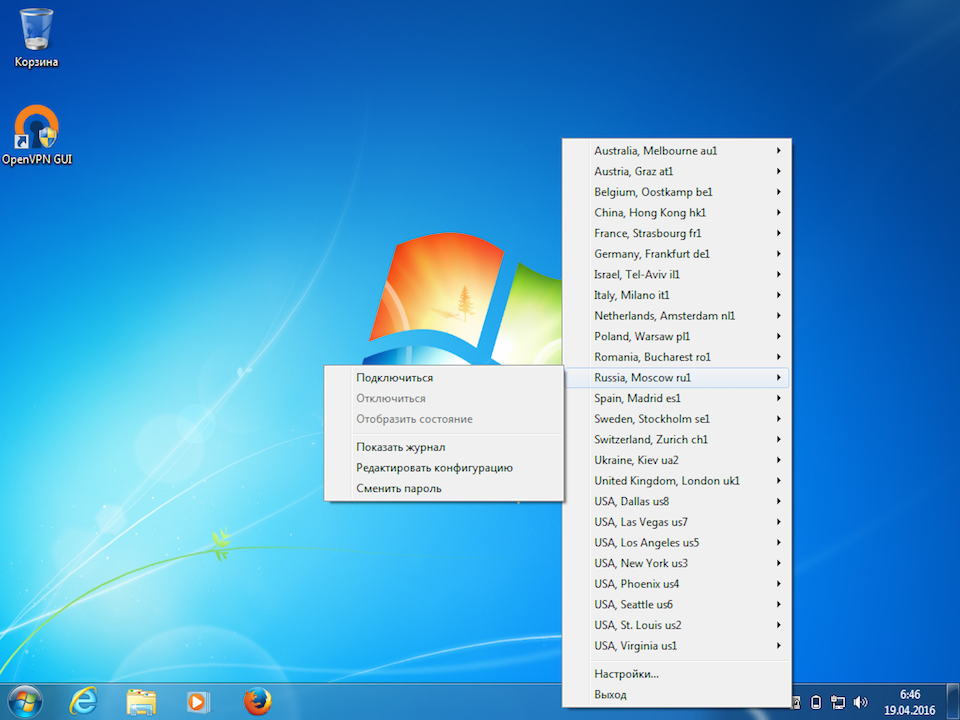Open Windows Explorer from the taskbar

coord(141,701)
